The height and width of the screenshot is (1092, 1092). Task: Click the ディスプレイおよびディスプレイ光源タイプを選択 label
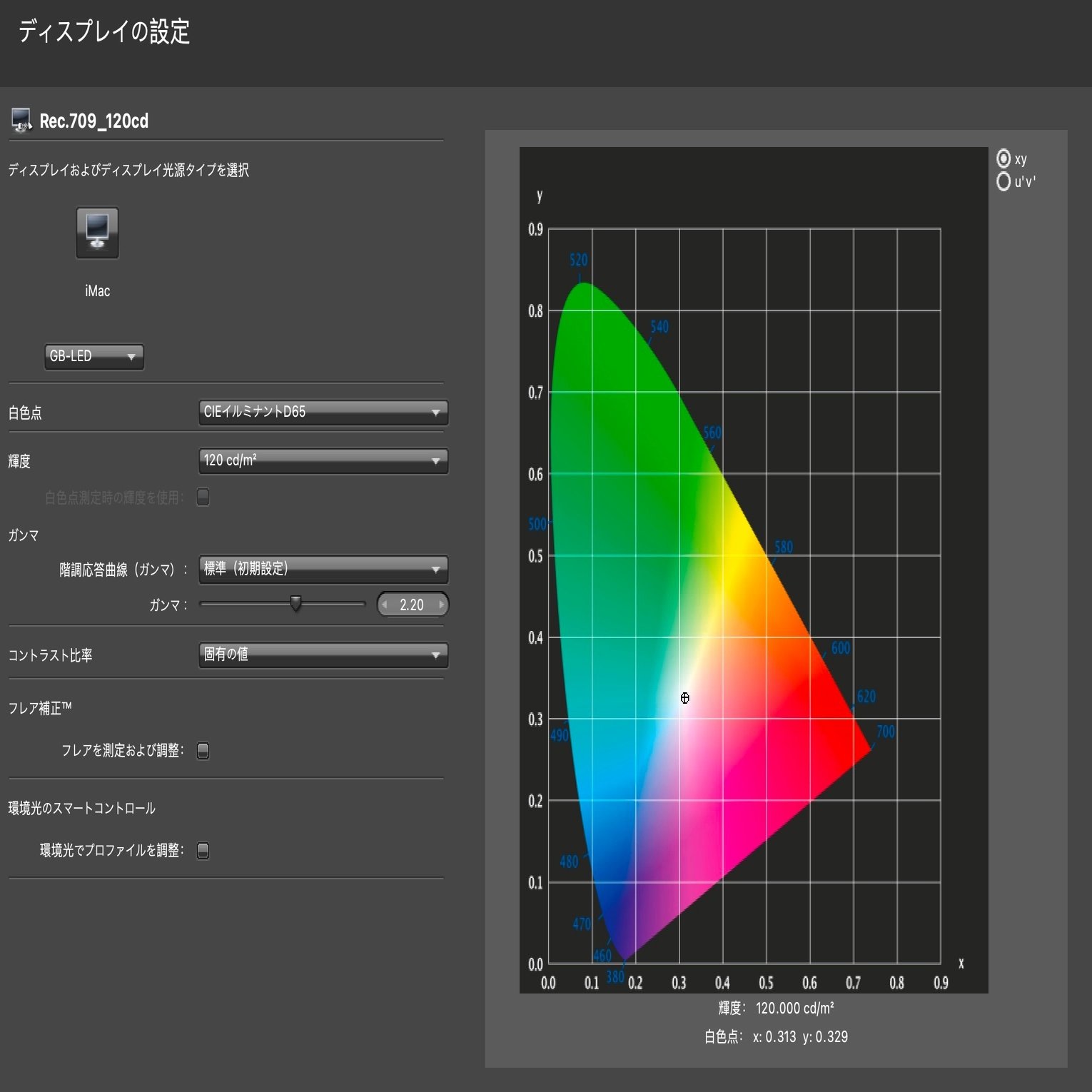128,170
